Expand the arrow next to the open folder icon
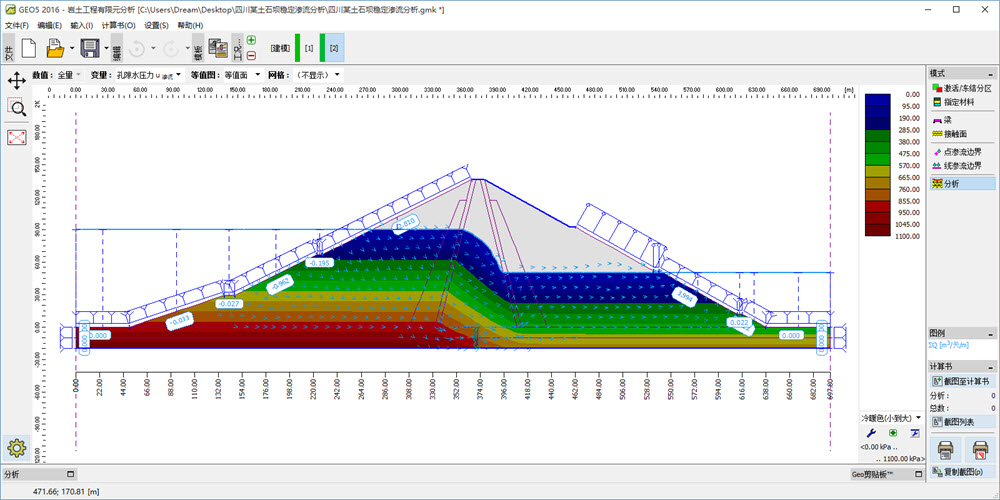Screen dimensions: 1000x500 pyautogui.click(x=71, y=48)
